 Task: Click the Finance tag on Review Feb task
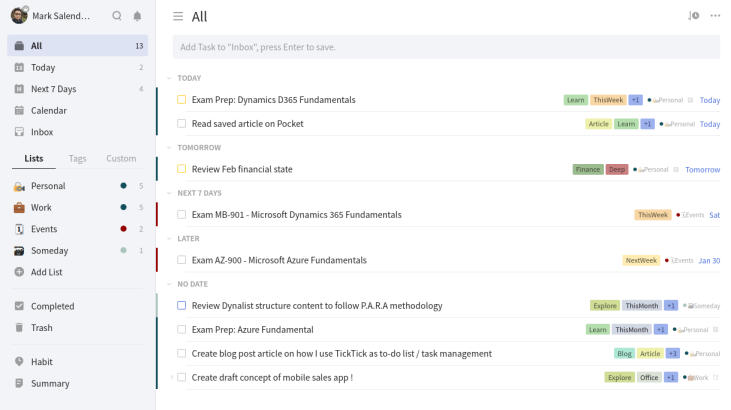tap(587, 169)
